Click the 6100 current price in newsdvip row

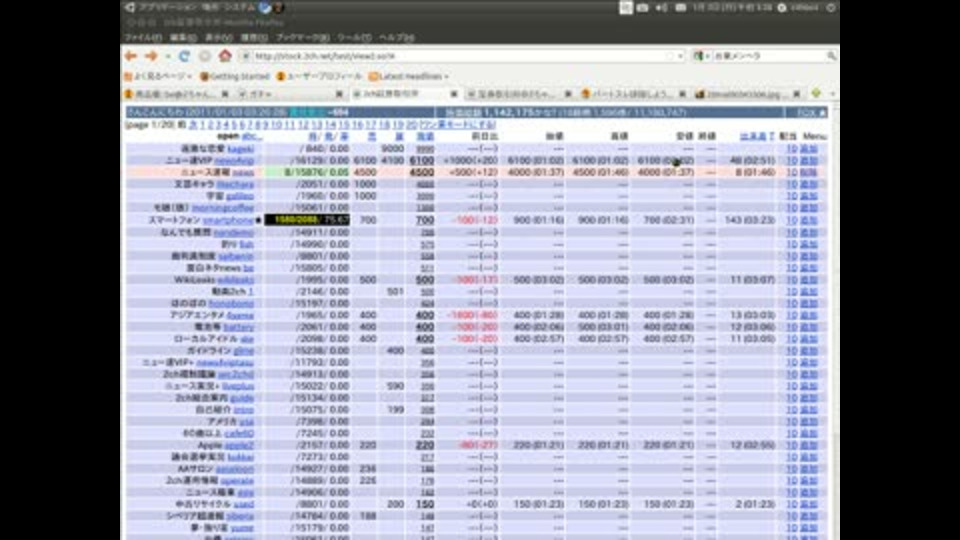coord(422,160)
